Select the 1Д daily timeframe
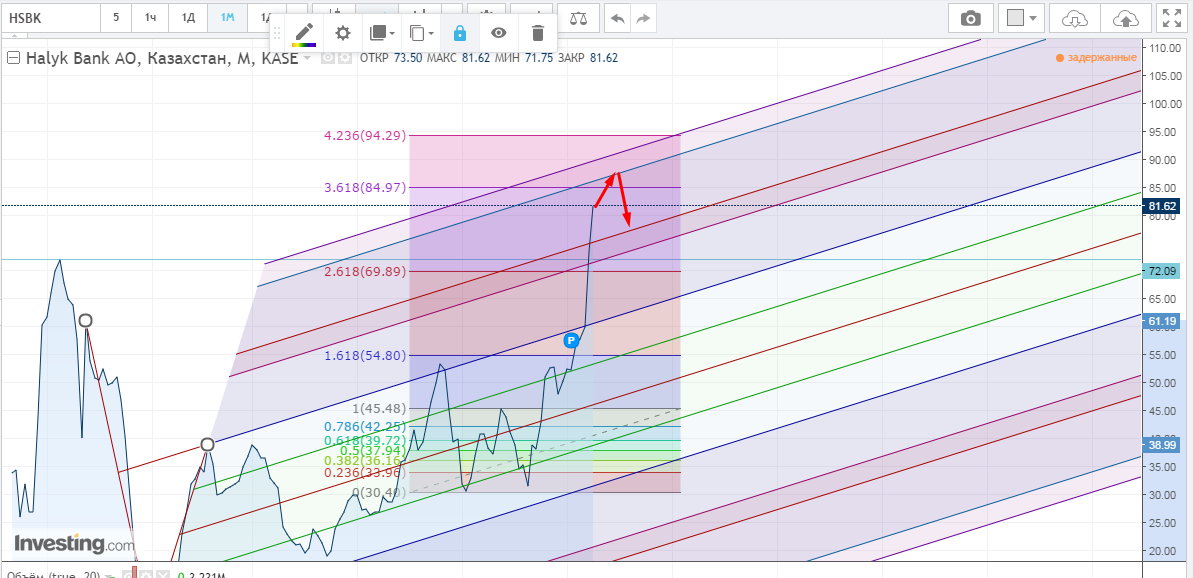1193x578 pixels. tap(188, 17)
